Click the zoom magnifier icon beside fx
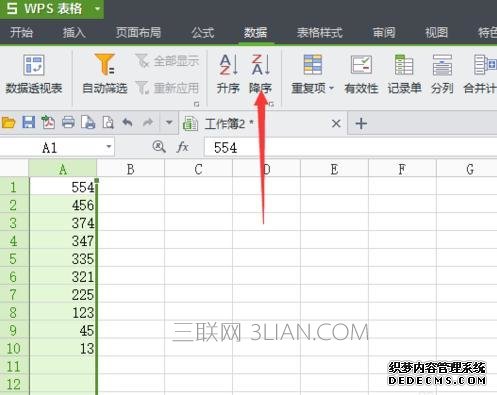 (x=159, y=146)
